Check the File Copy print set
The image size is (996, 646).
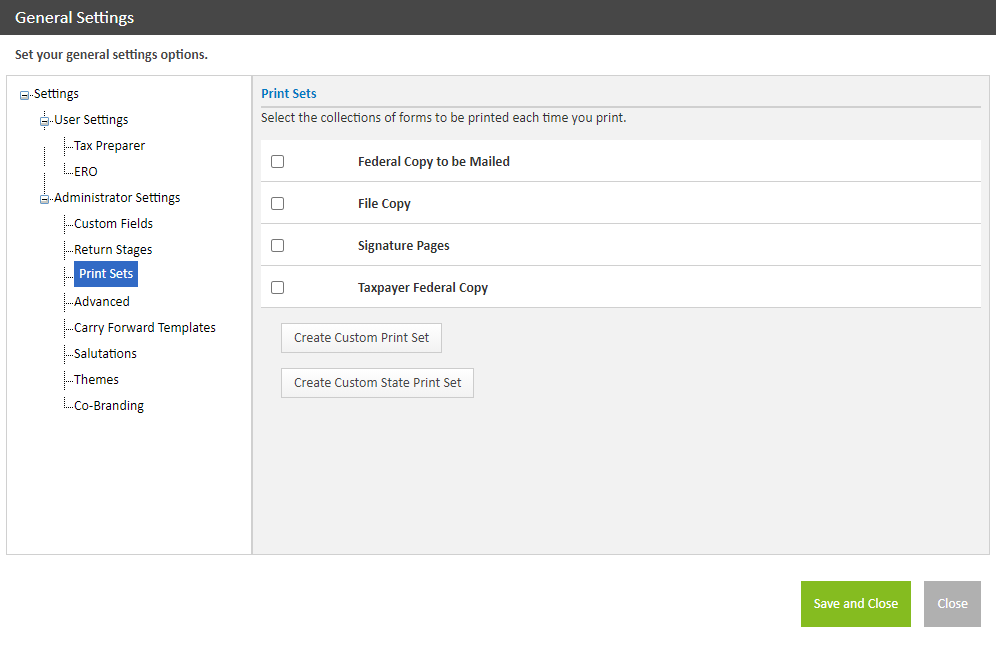pos(278,203)
